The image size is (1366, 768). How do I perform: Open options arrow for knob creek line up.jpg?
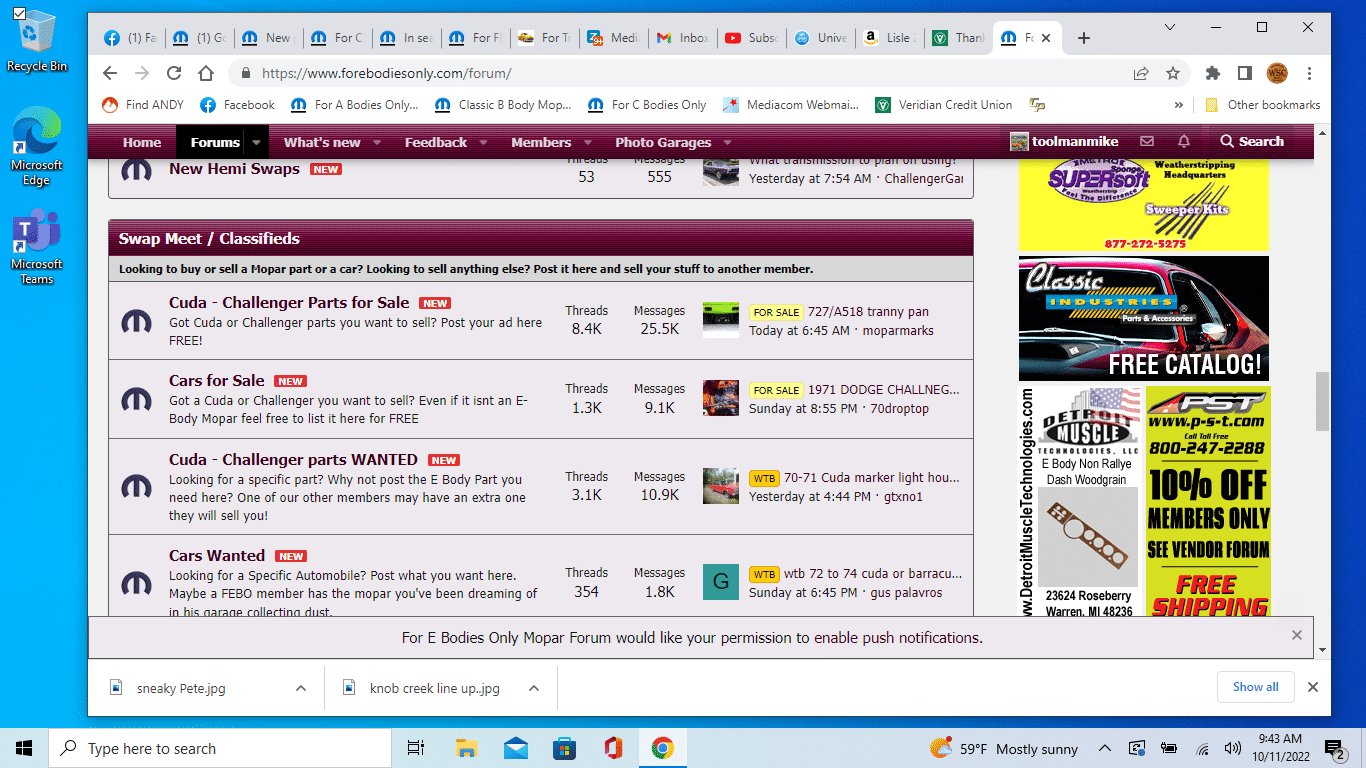click(x=534, y=688)
